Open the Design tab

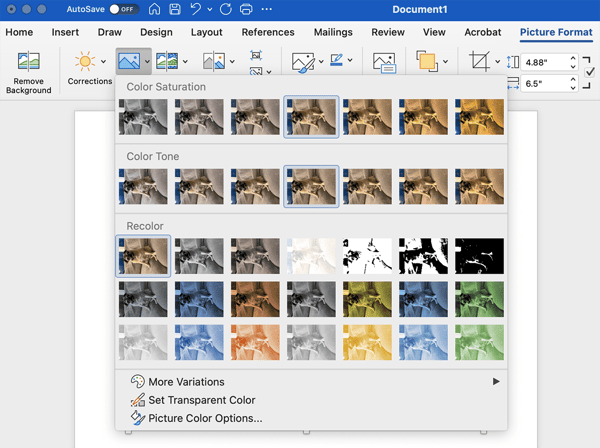coord(156,32)
